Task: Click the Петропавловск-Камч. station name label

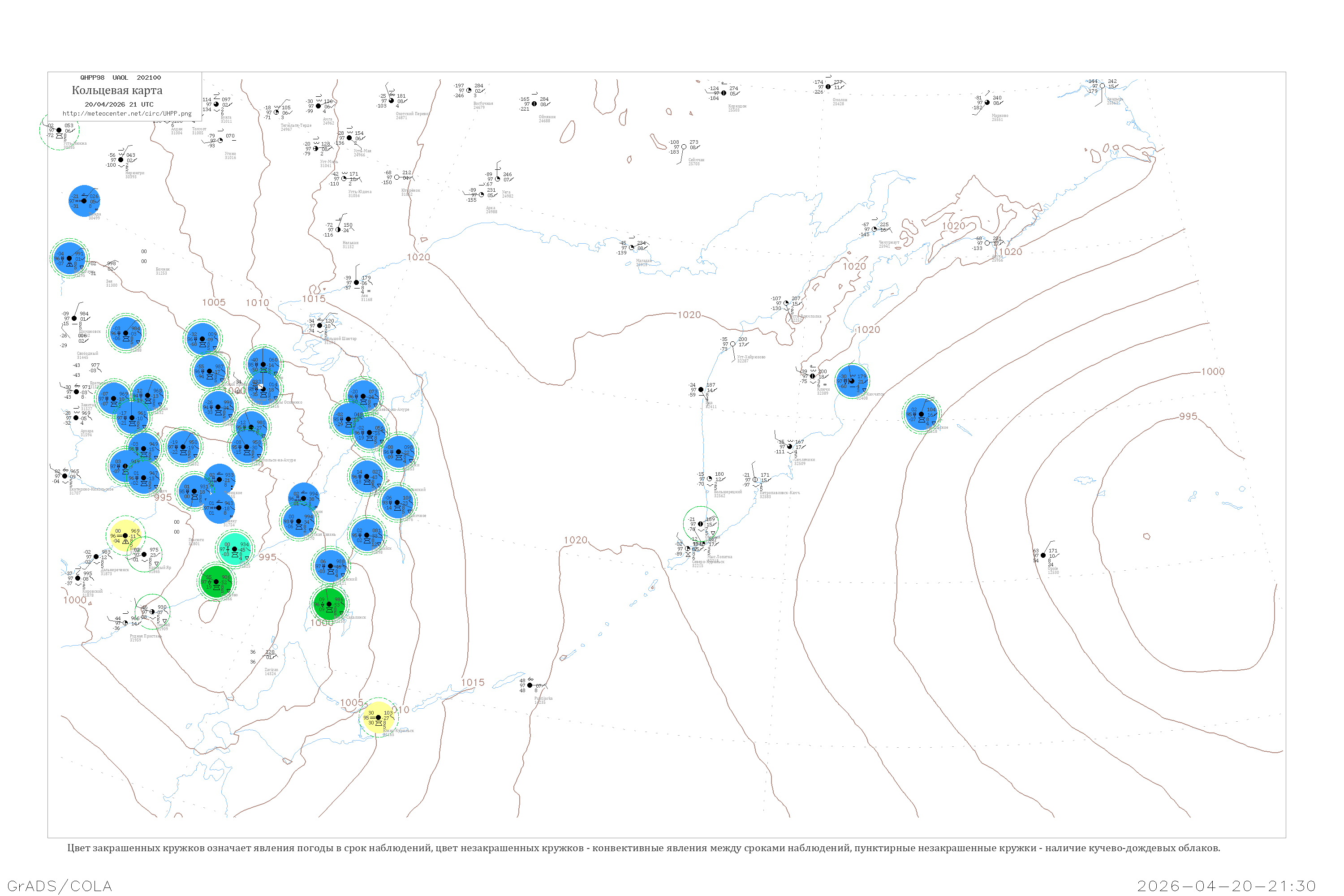Action: [780, 492]
